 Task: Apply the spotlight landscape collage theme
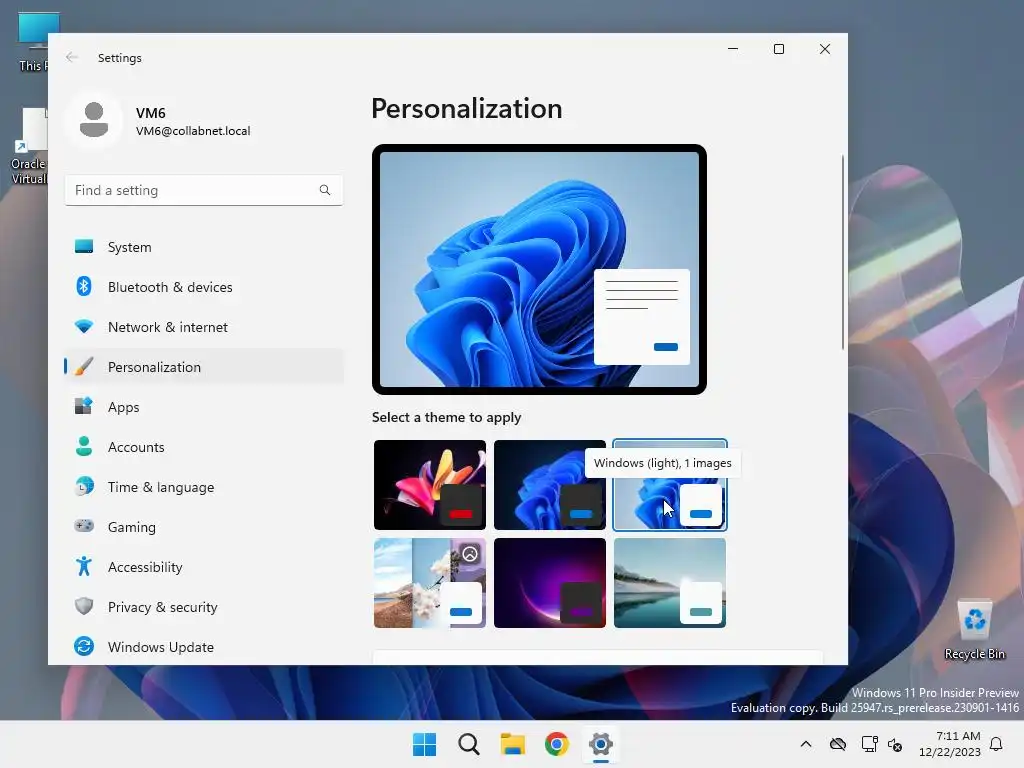[x=430, y=583]
